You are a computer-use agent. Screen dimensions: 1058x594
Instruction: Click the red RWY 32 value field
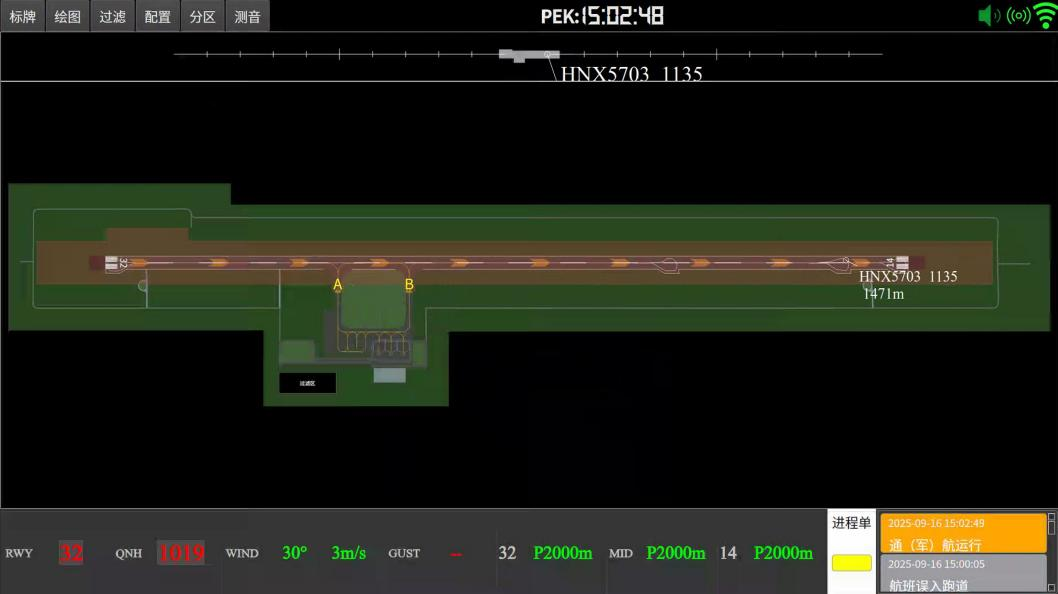click(71, 553)
